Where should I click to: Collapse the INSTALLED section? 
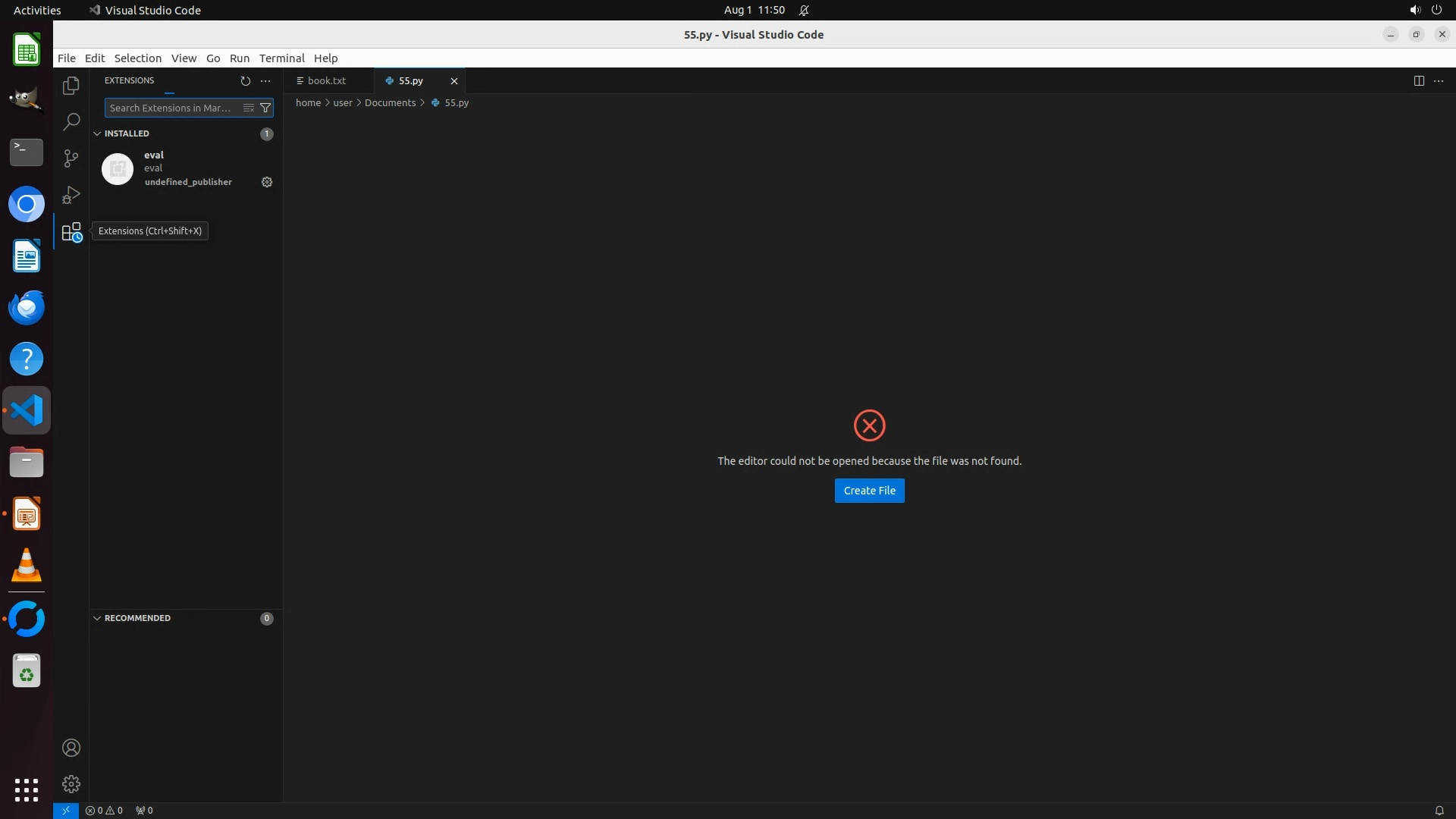click(97, 133)
